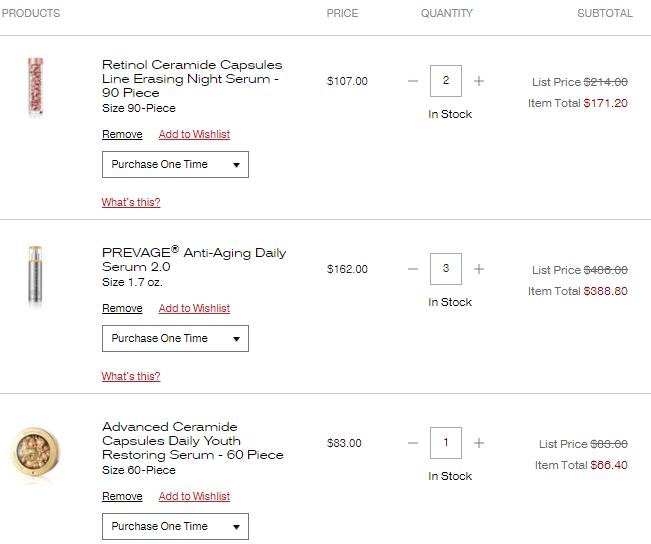Image resolution: width=651 pixels, height=544 pixels.
Task: Add PREVAGE serum to Wishlist
Action: click(194, 308)
